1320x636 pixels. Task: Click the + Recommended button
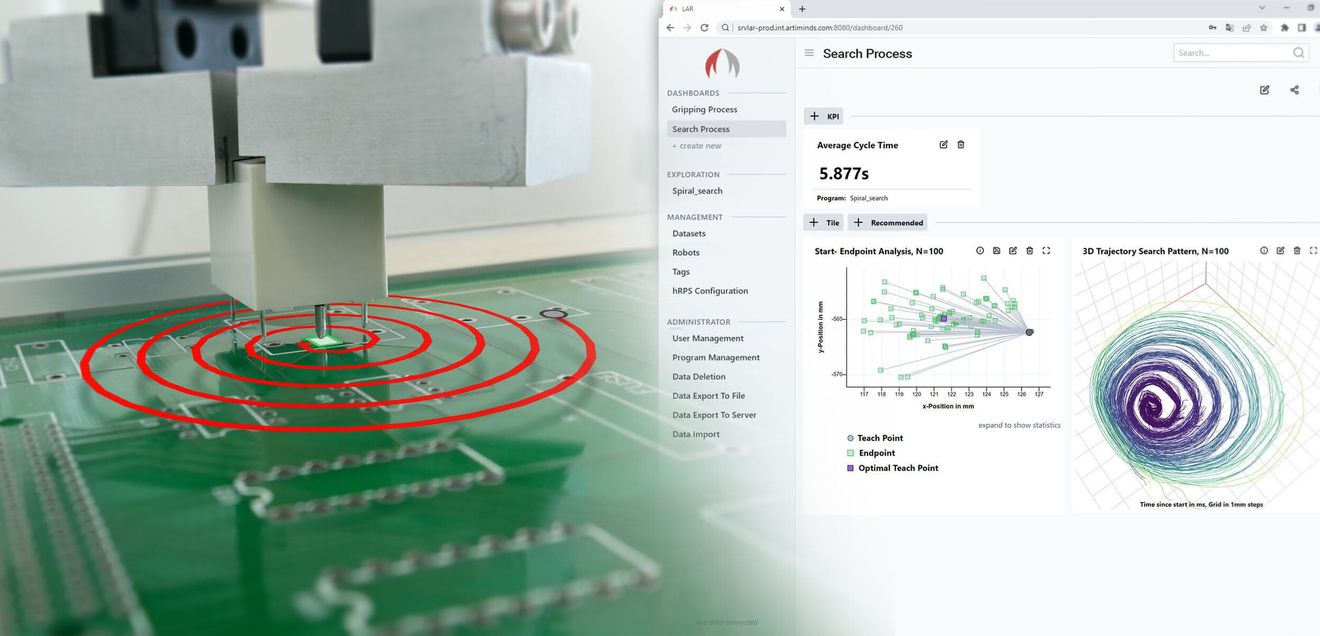(888, 222)
